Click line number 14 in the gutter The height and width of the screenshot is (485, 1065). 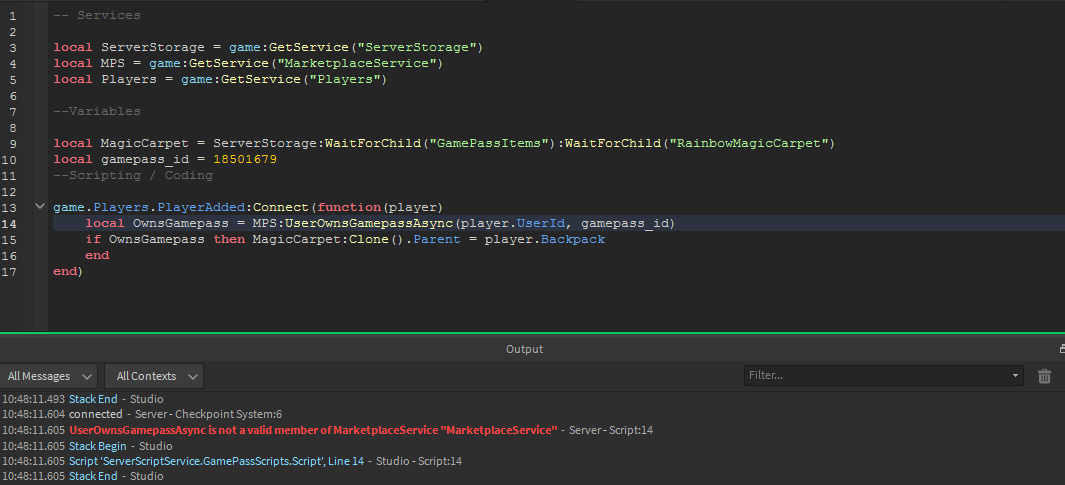[10, 223]
